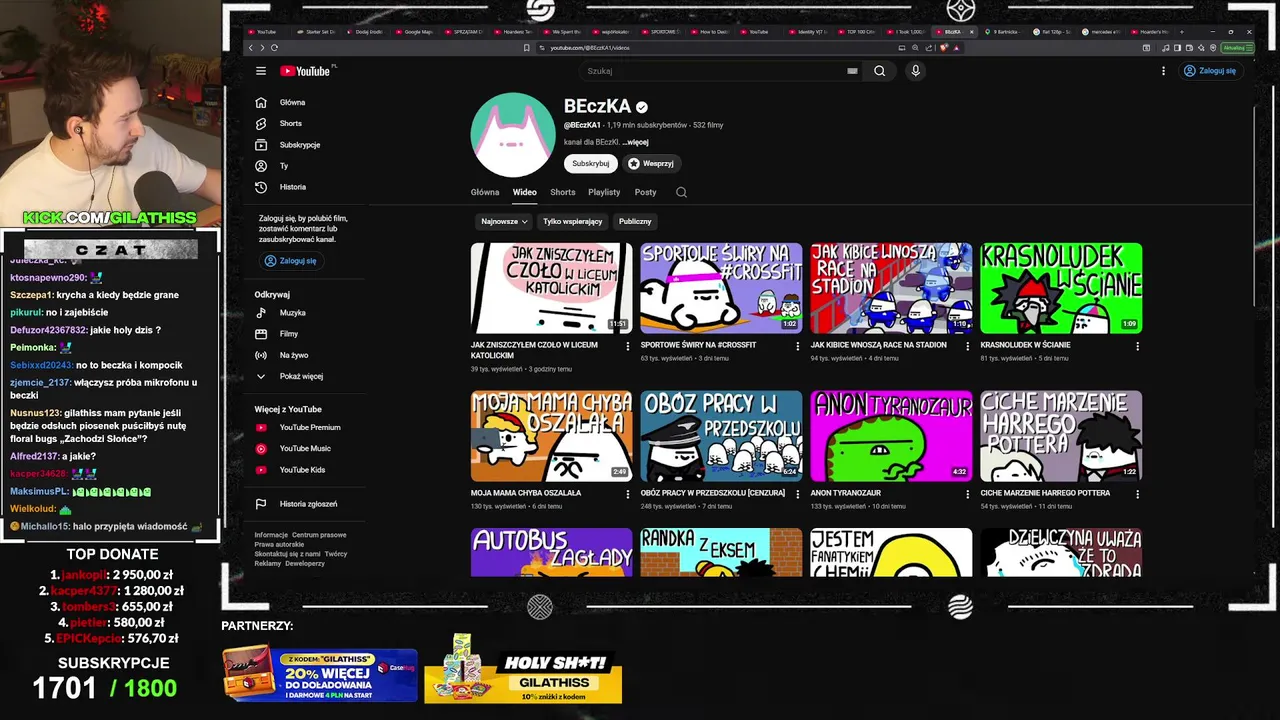
Task: Open YouTube settings three-dot menu
Action: (x=1163, y=71)
